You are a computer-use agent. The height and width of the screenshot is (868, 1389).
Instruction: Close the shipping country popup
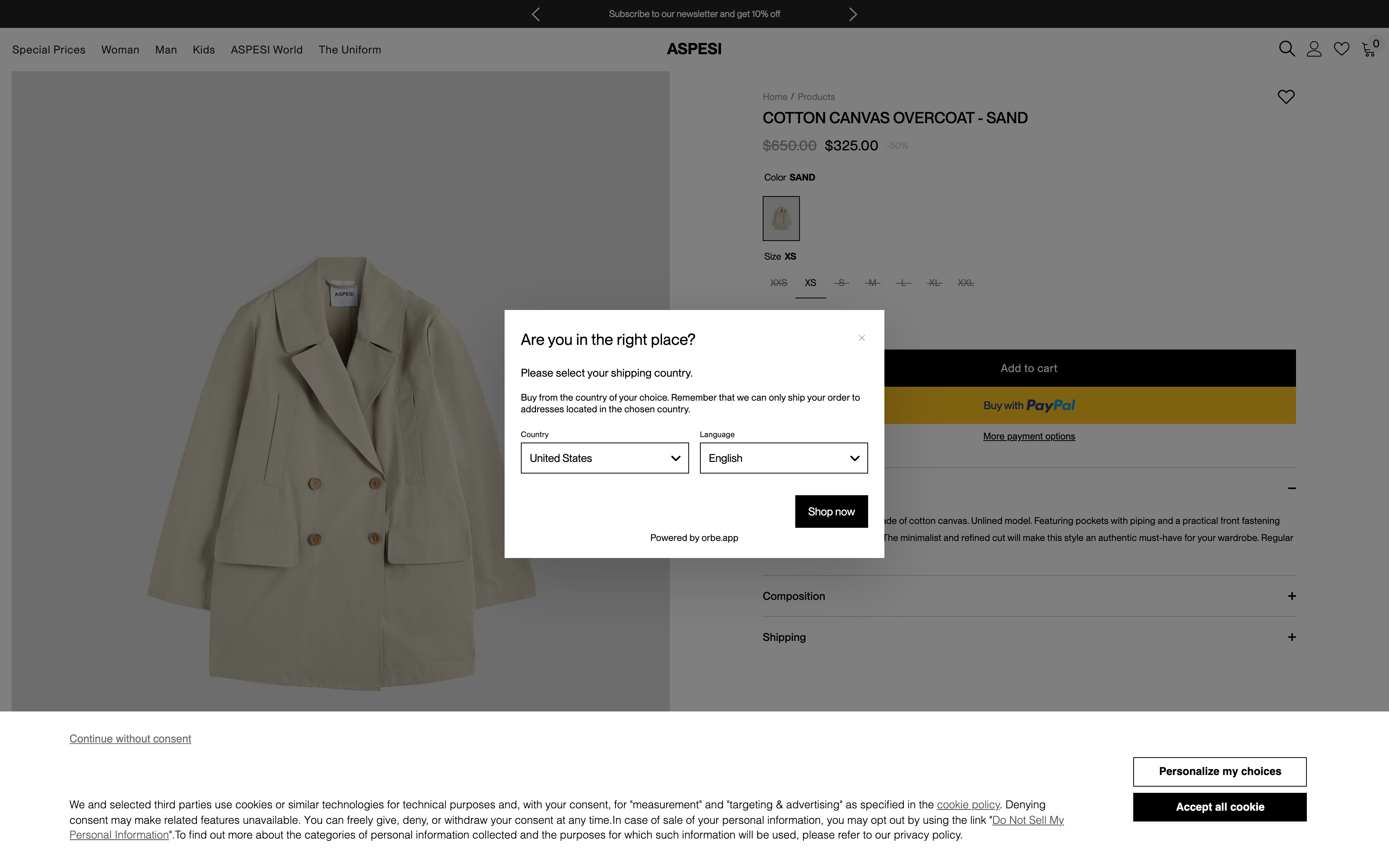pyautogui.click(x=862, y=338)
